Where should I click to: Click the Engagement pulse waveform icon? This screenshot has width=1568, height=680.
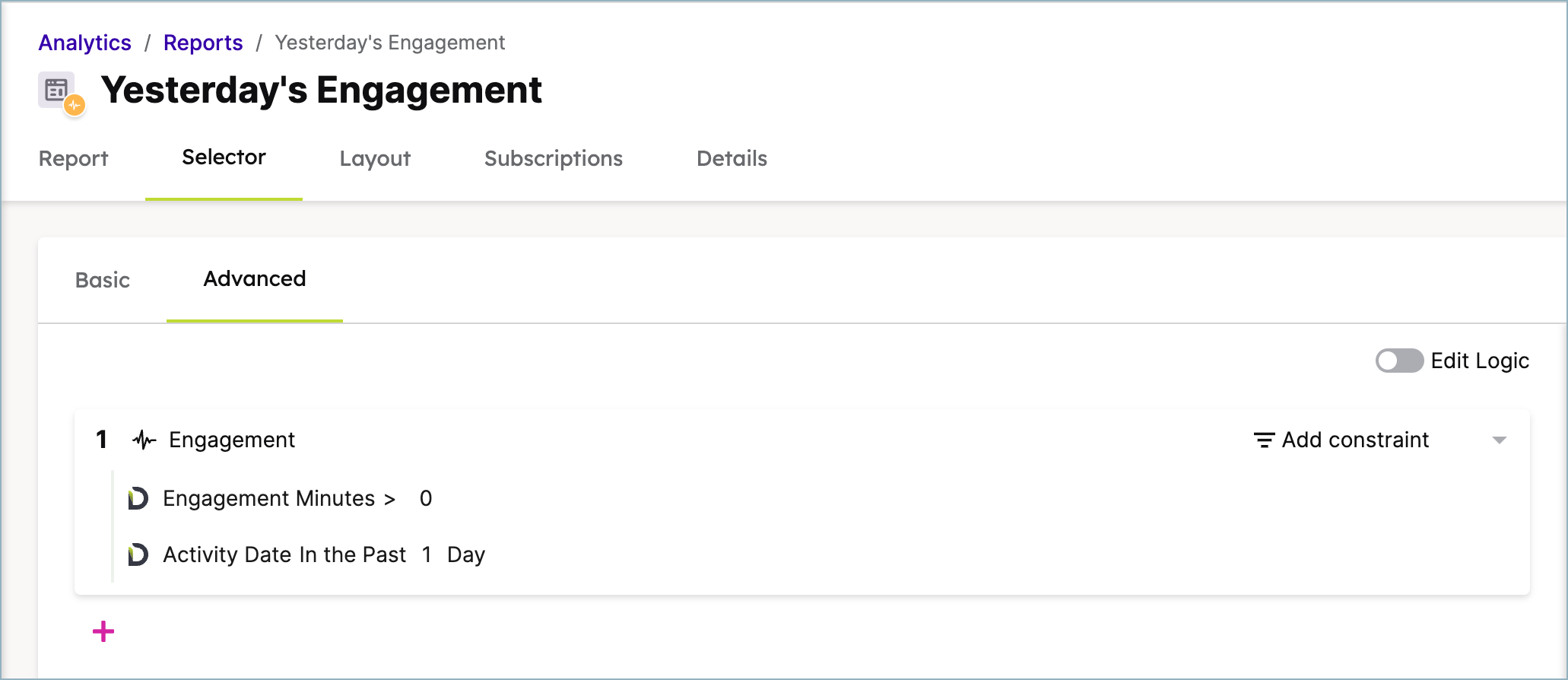[x=144, y=440]
